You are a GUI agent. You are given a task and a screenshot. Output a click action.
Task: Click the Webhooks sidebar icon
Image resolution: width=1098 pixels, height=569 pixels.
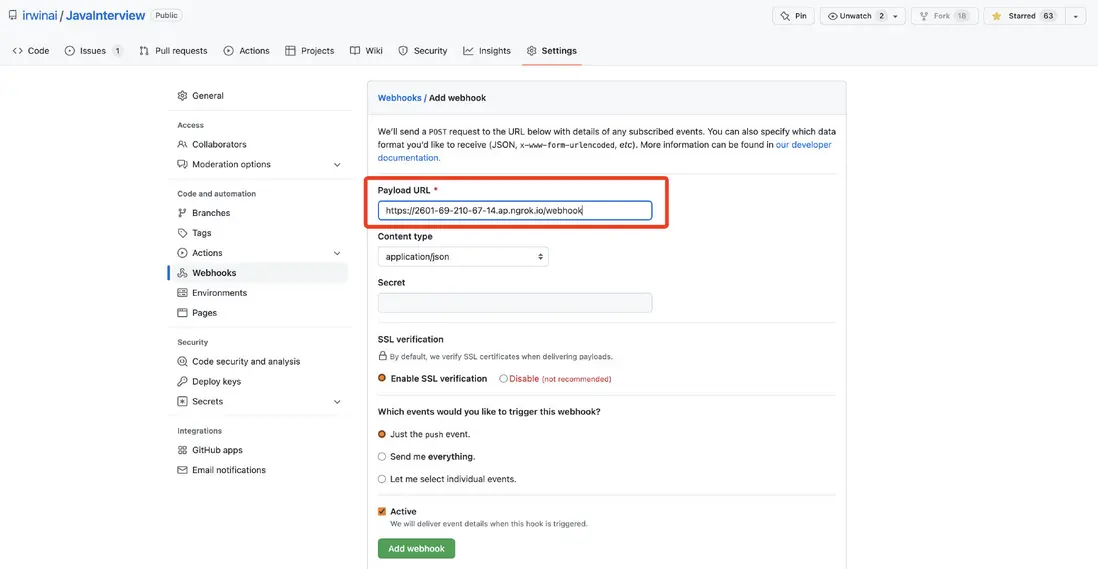pyautogui.click(x=182, y=273)
